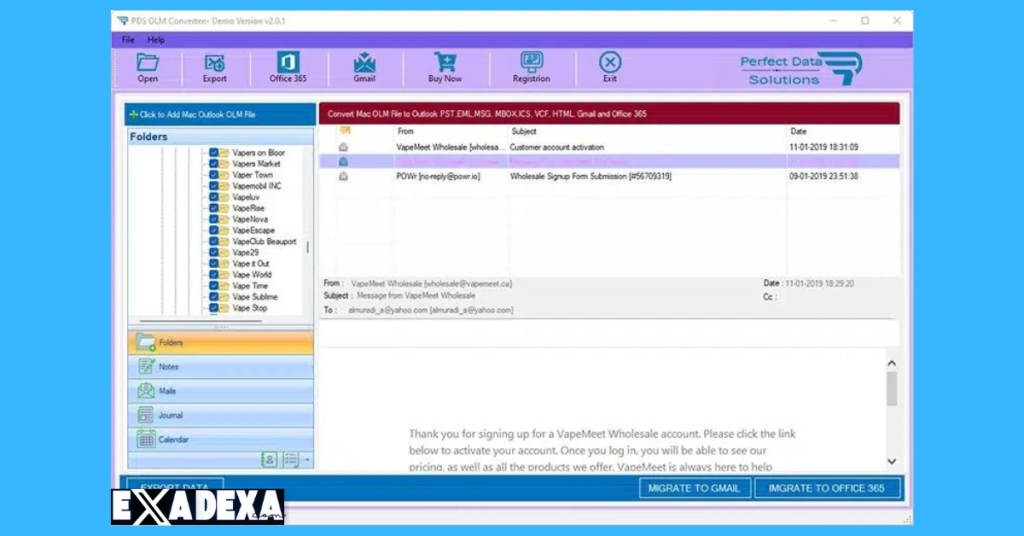Select the Vape Time folder
The width and height of the screenshot is (1024, 536).
tap(250, 286)
